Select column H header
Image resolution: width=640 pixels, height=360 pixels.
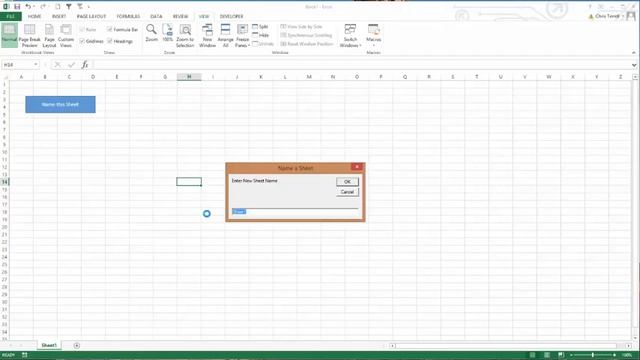click(189, 77)
